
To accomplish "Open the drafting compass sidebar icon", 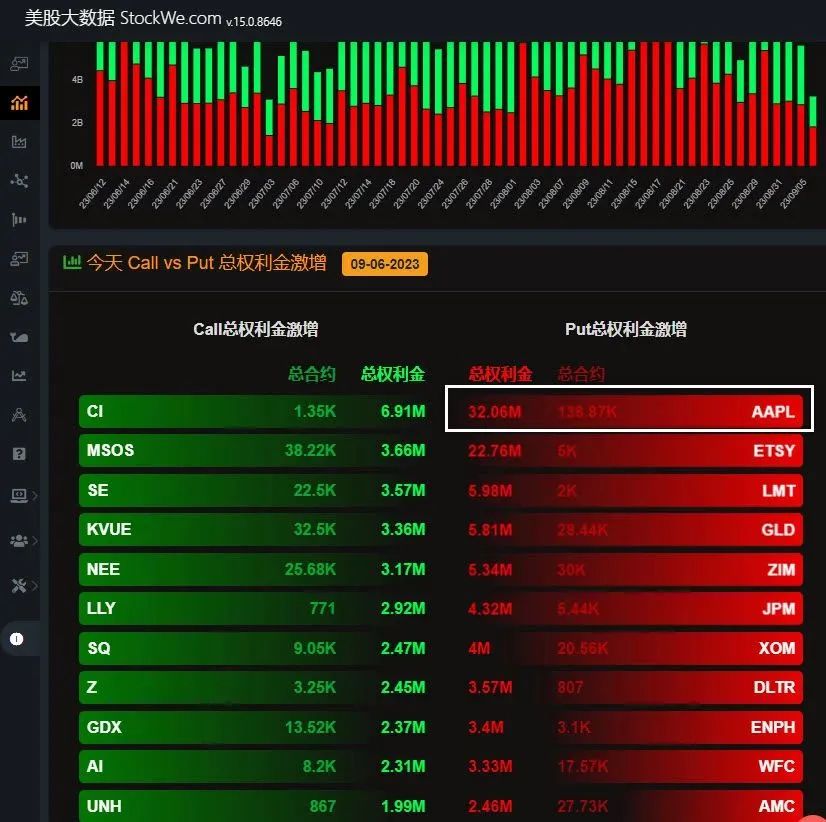I will 19,415.
